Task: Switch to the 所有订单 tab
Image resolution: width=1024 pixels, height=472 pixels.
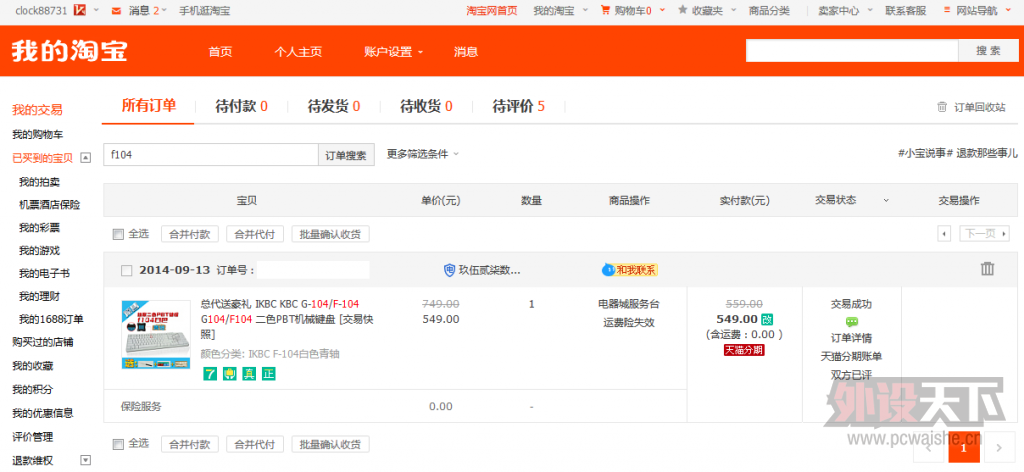Action: tap(149, 106)
